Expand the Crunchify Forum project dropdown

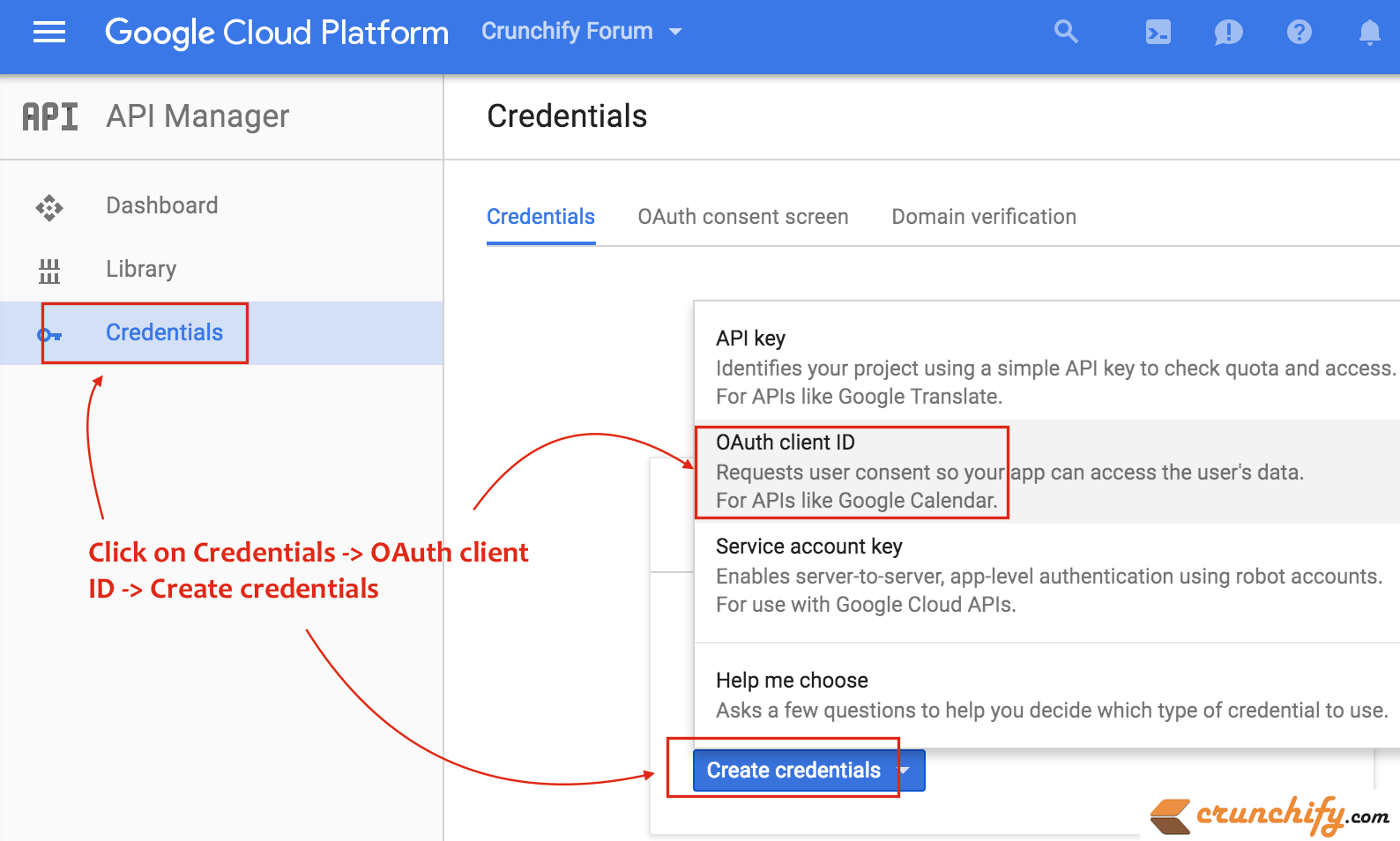(x=582, y=32)
